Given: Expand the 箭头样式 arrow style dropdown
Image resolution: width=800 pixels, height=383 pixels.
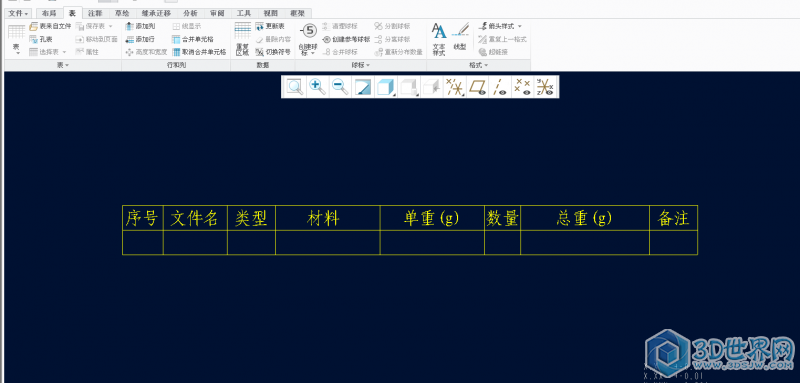Looking at the screenshot, I should pos(520,26).
